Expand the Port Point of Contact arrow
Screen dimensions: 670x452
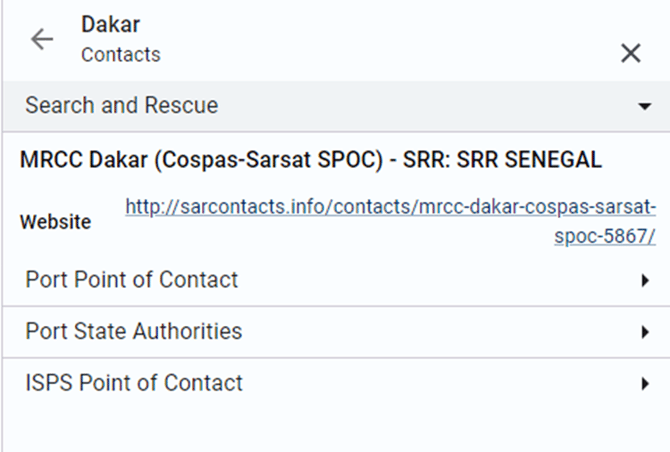[645, 281]
